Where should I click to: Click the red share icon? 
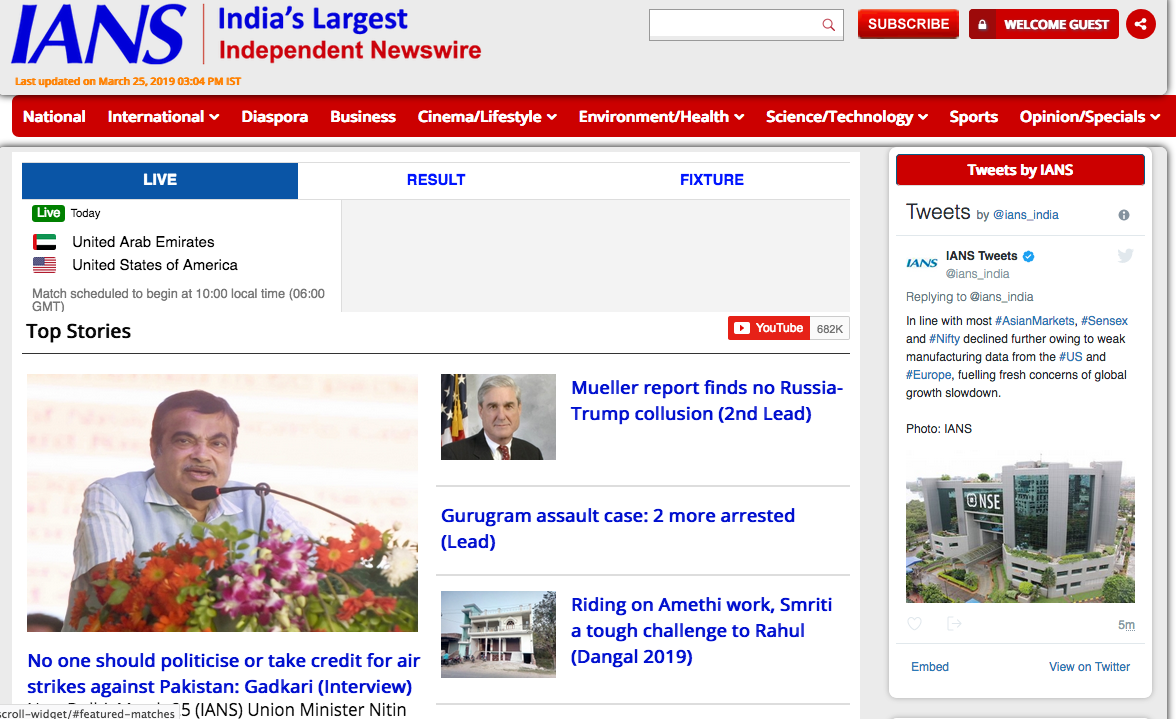[x=1141, y=24]
